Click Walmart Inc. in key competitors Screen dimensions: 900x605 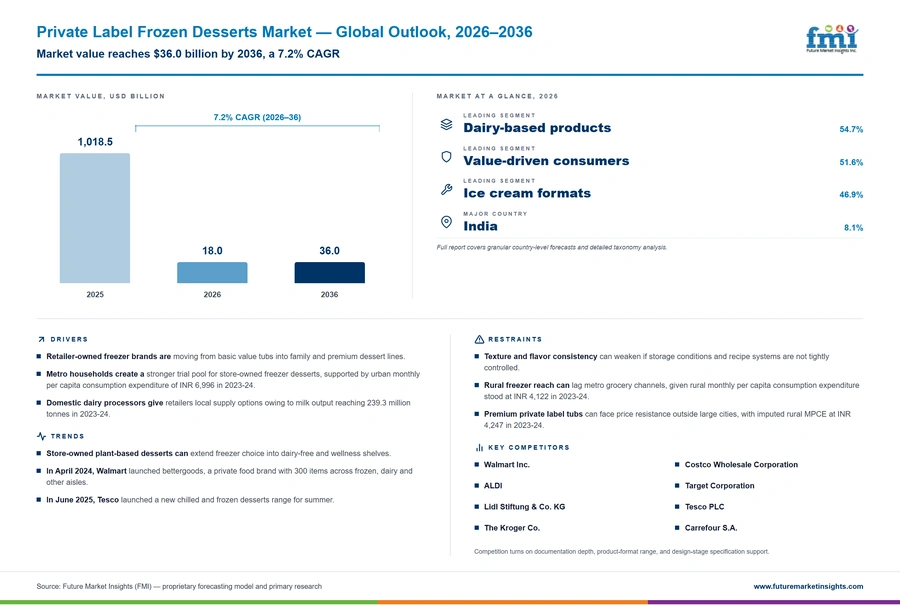pos(507,465)
